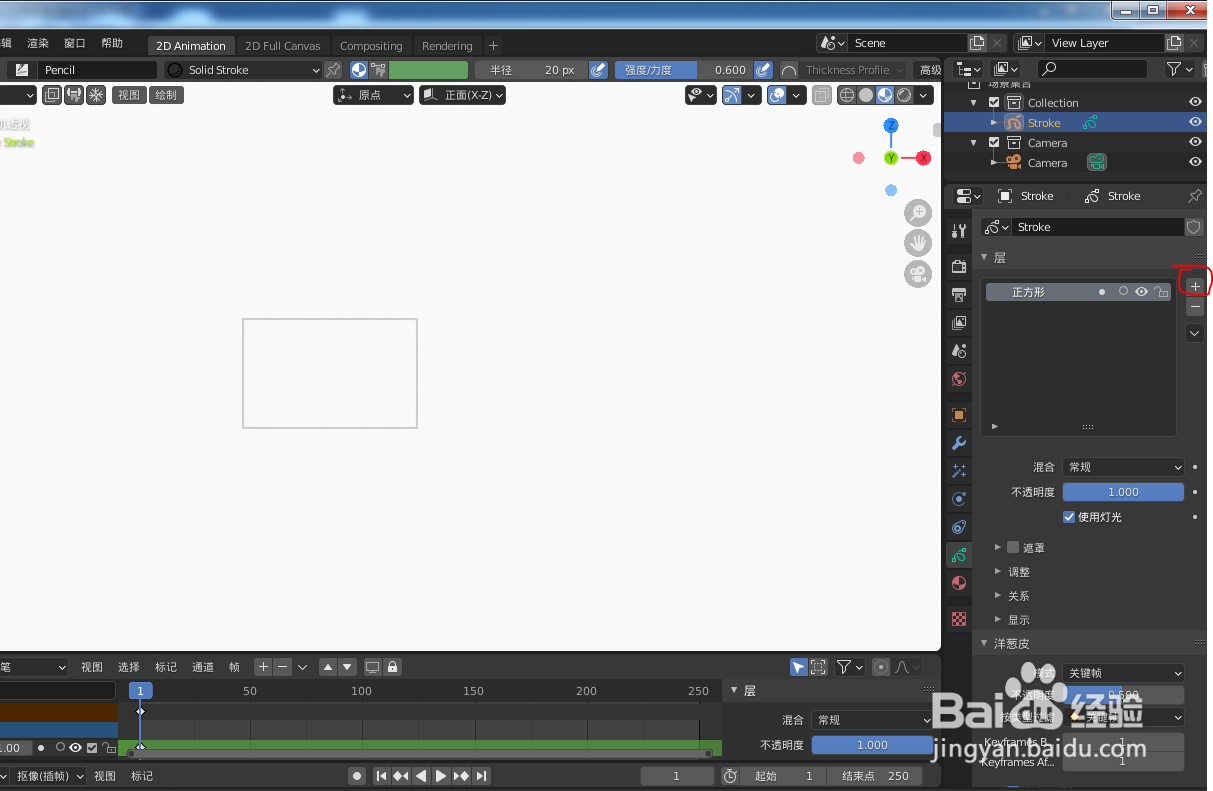Toggle lock on 正方形 layer

click(x=1160, y=292)
